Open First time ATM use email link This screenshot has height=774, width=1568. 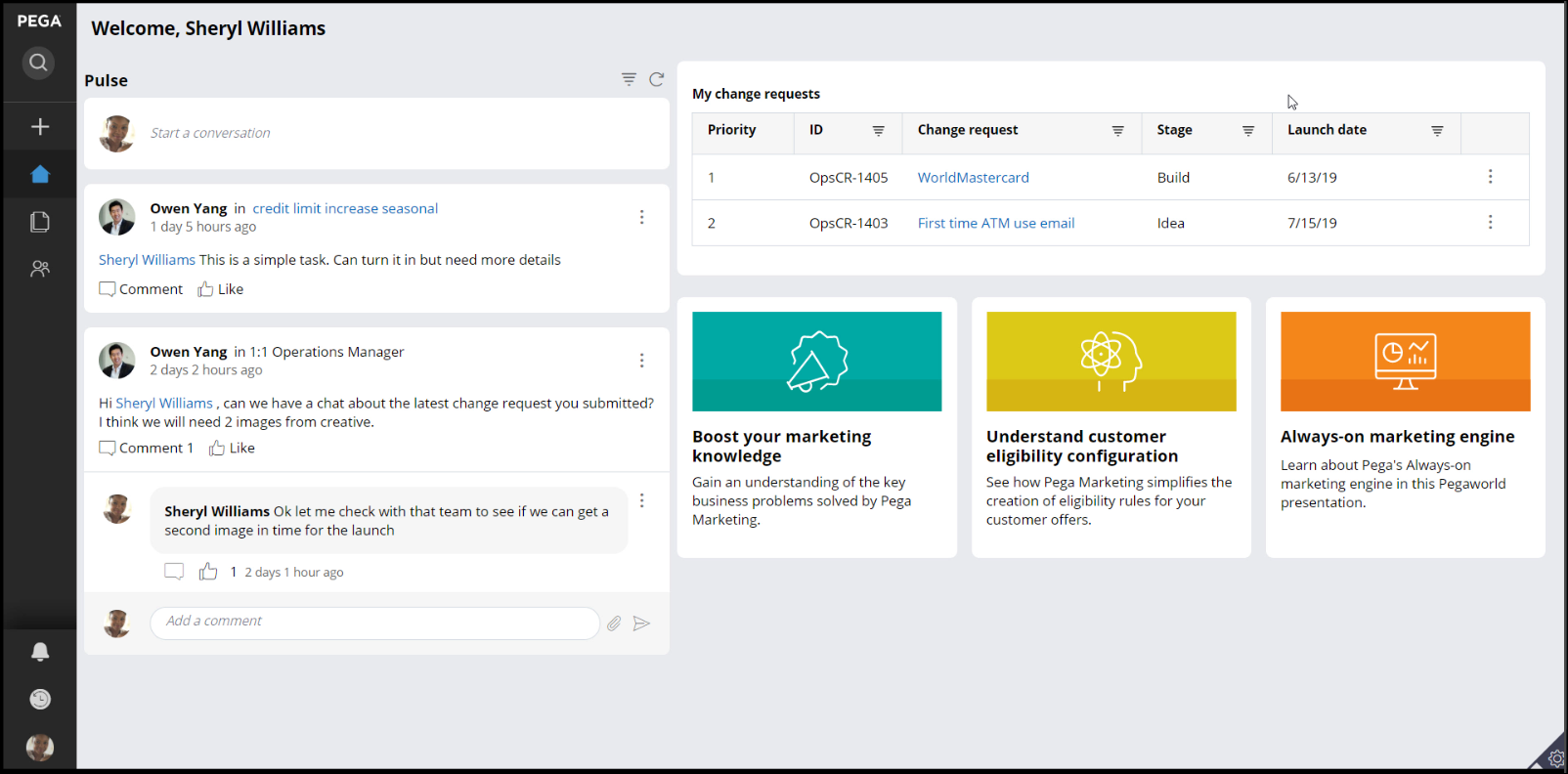click(995, 224)
